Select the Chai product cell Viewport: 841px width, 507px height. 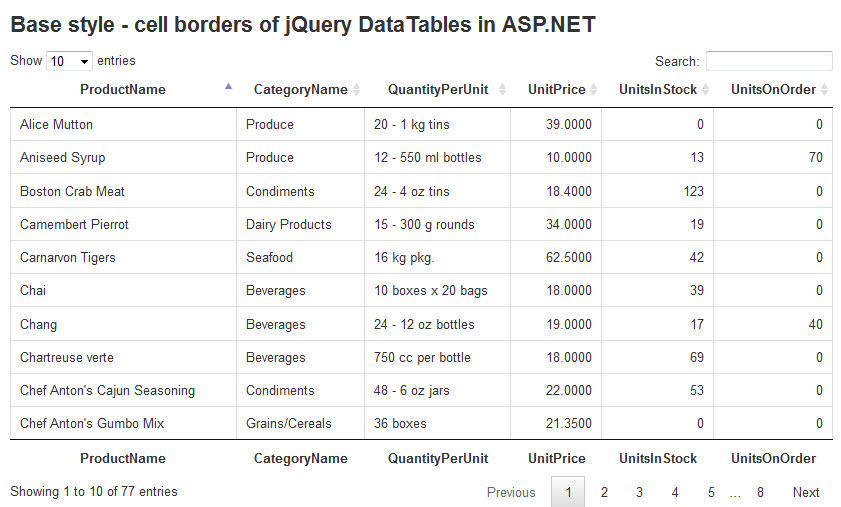[x=123, y=290]
